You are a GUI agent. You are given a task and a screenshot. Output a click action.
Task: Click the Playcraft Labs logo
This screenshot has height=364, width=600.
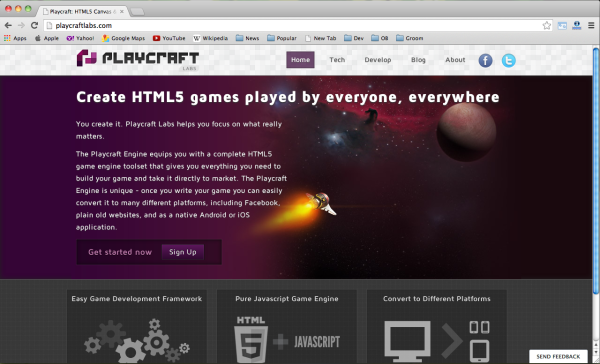point(138,59)
